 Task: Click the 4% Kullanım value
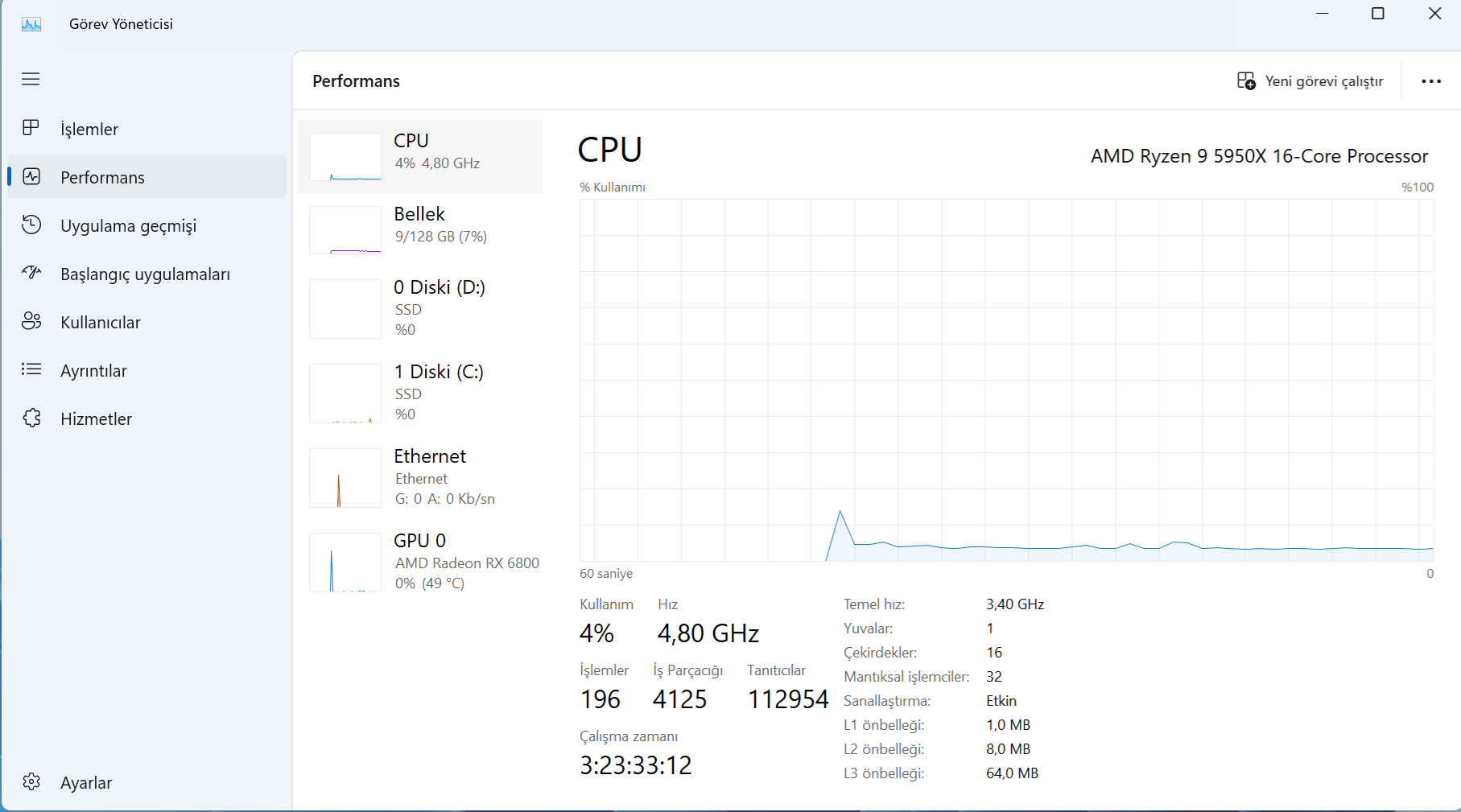[596, 633]
